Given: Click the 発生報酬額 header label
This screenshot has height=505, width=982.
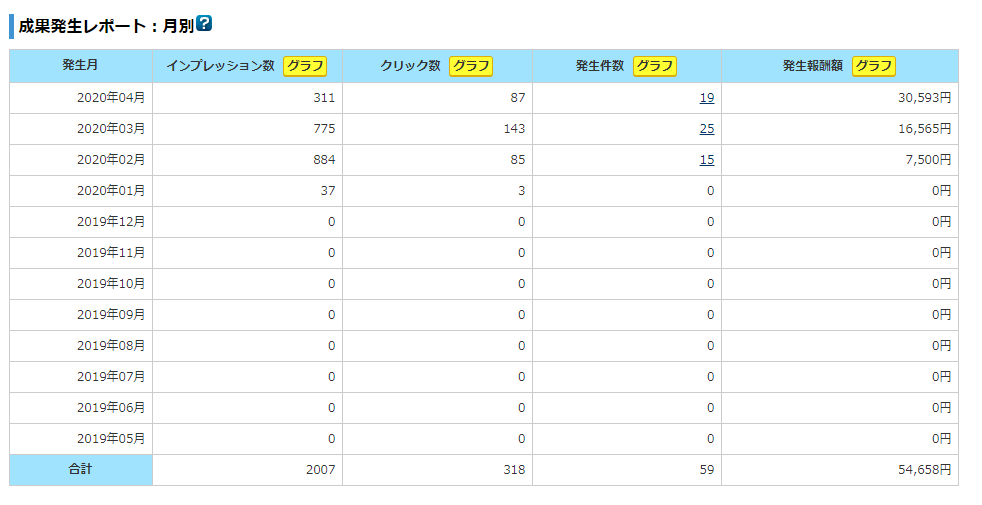Looking at the screenshot, I should 813,66.
